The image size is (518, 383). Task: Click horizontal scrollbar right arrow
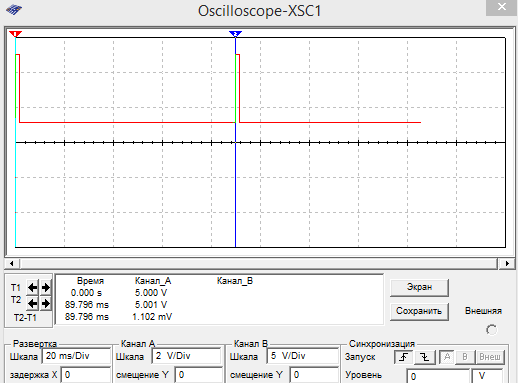(507, 264)
